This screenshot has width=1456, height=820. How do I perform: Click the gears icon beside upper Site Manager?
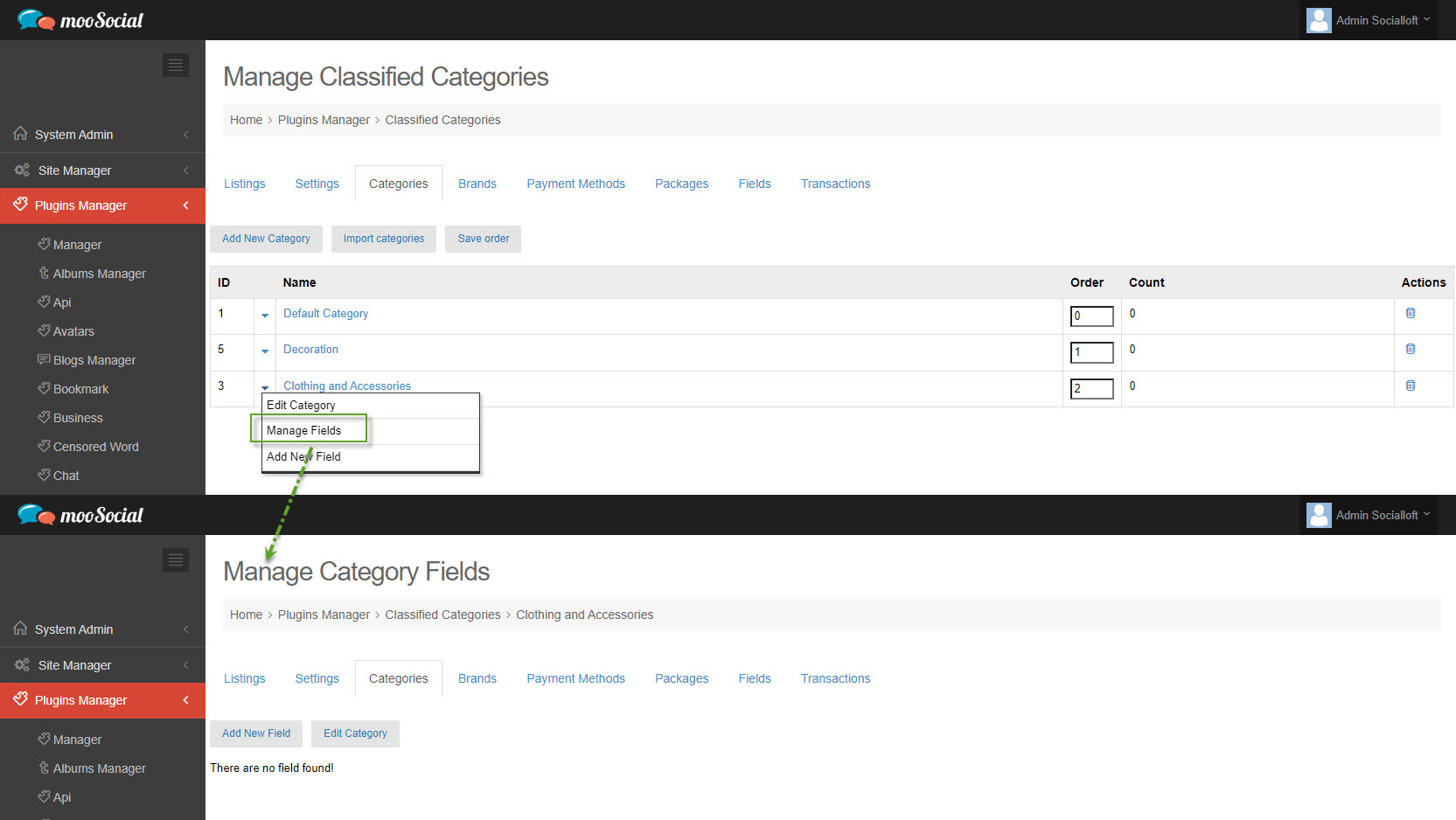click(x=22, y=170)
